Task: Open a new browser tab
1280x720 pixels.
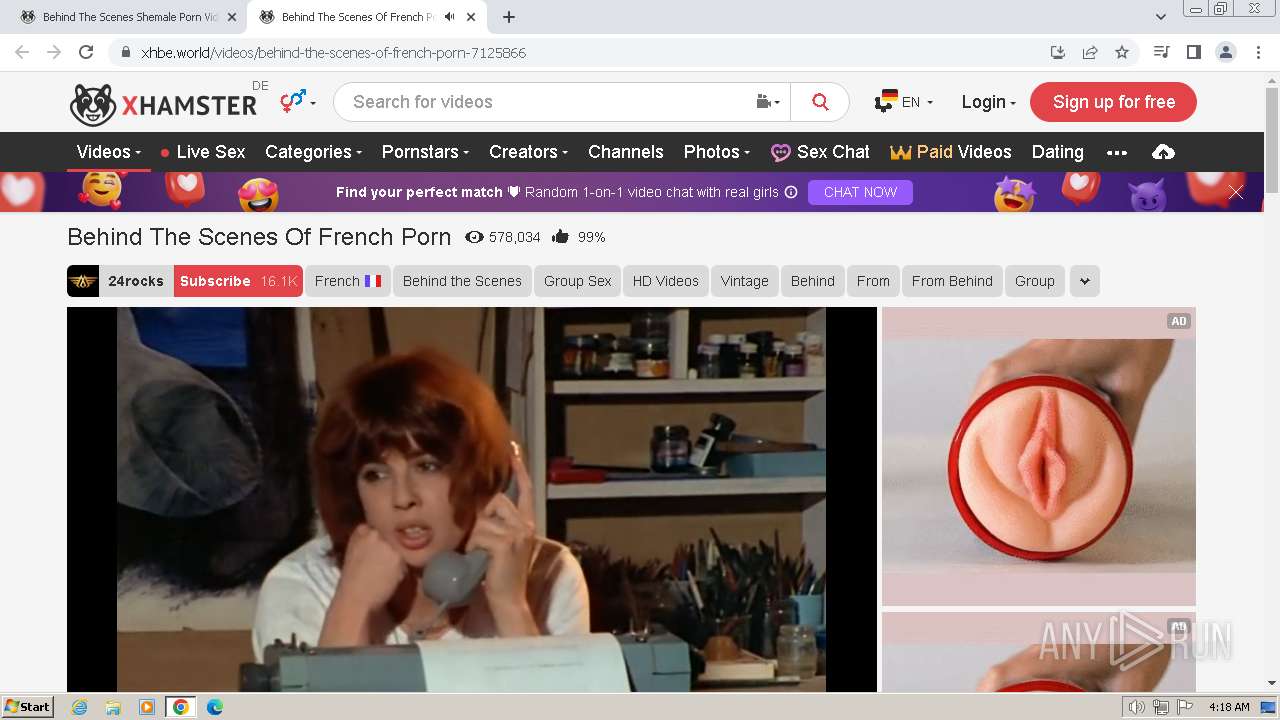Action: tap(509, 17)
